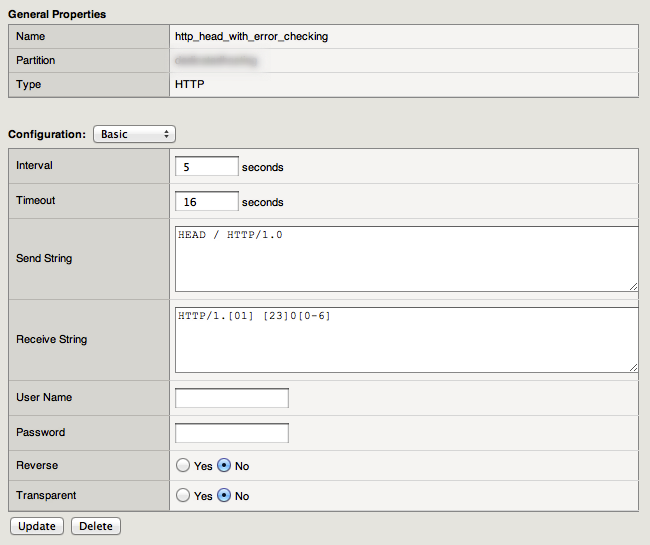Click the monitor name http_head_with_error_checking
Screen dimensions: 650x545
(x=251, y=36)
